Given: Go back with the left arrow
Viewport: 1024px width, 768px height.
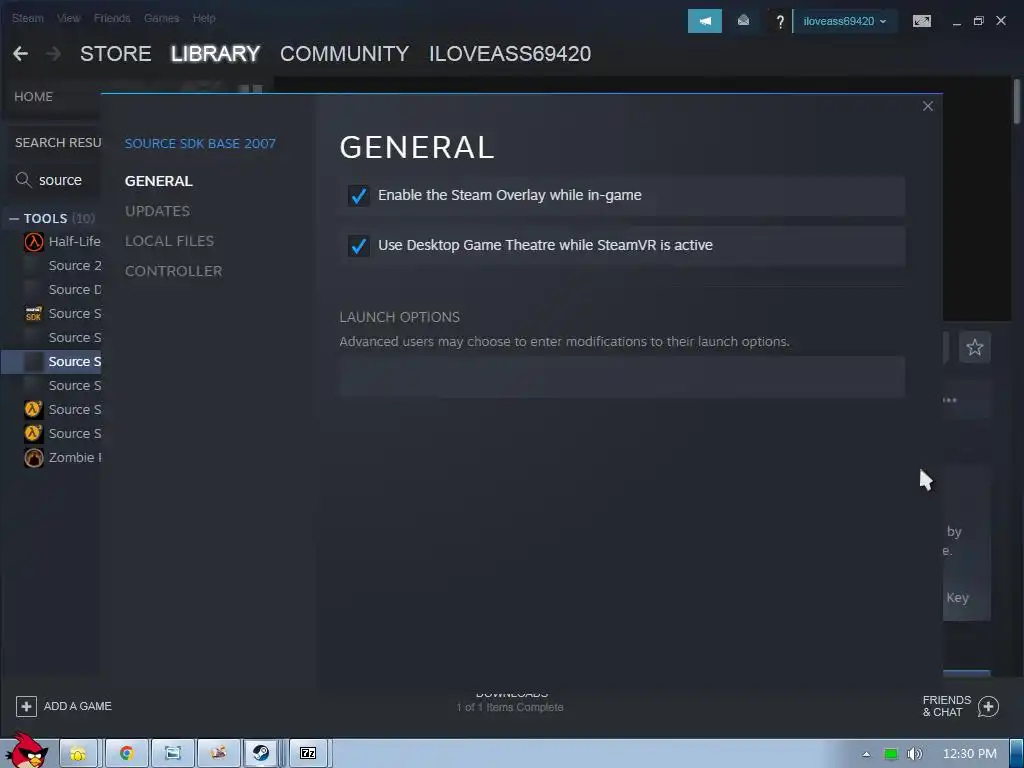Looking at the screenshot, I should (x=20, y=54).
